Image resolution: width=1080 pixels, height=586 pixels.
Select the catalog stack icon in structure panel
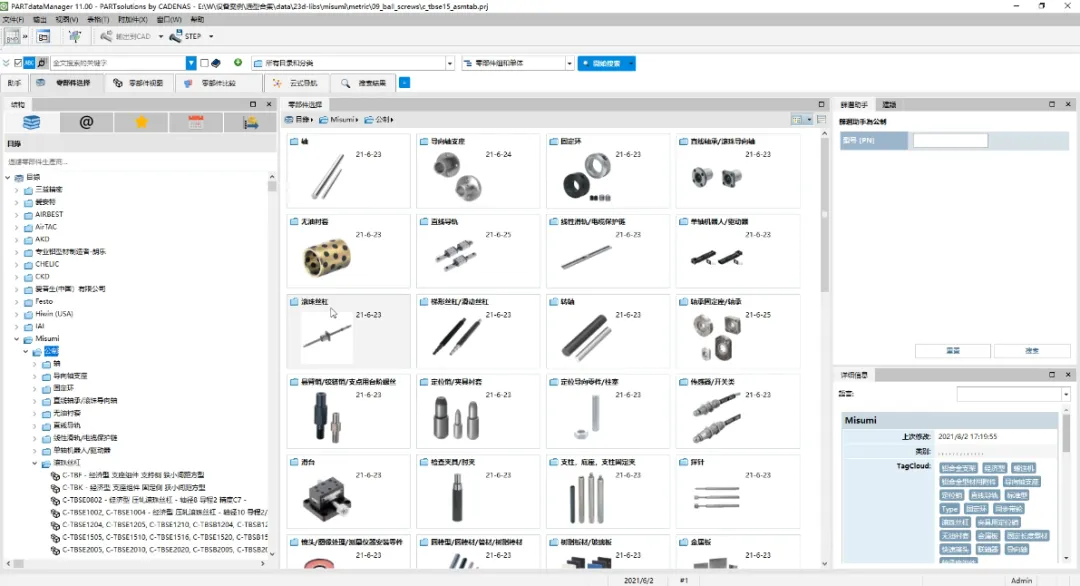click(31, 123)
